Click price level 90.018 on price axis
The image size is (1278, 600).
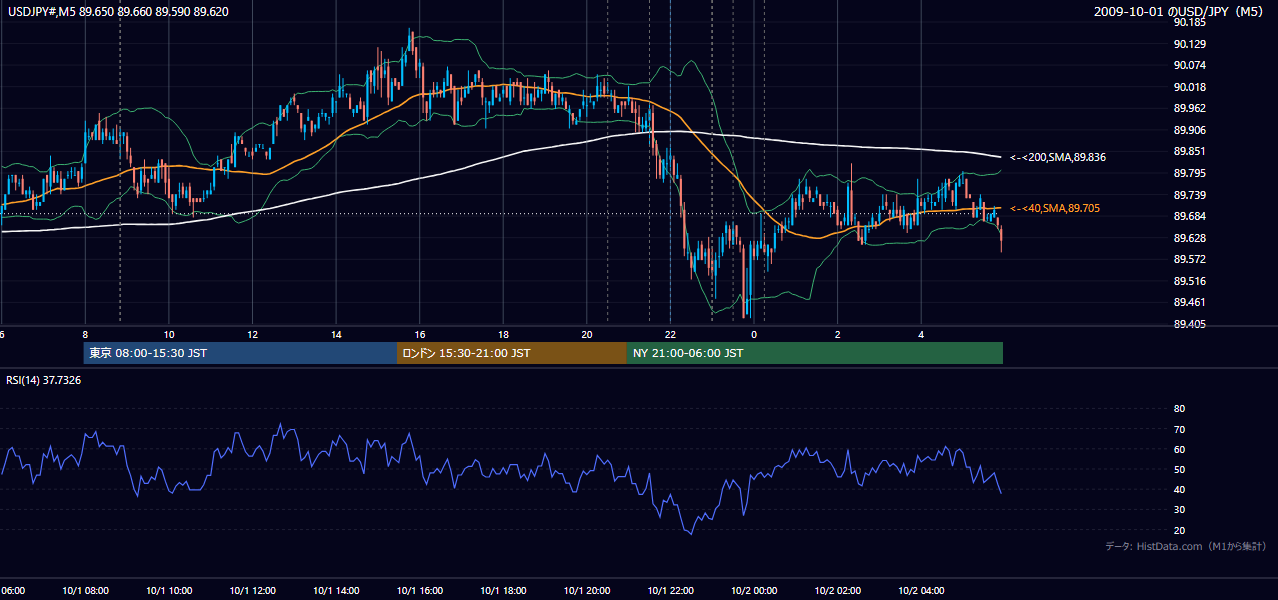(x=1190, y=87)
